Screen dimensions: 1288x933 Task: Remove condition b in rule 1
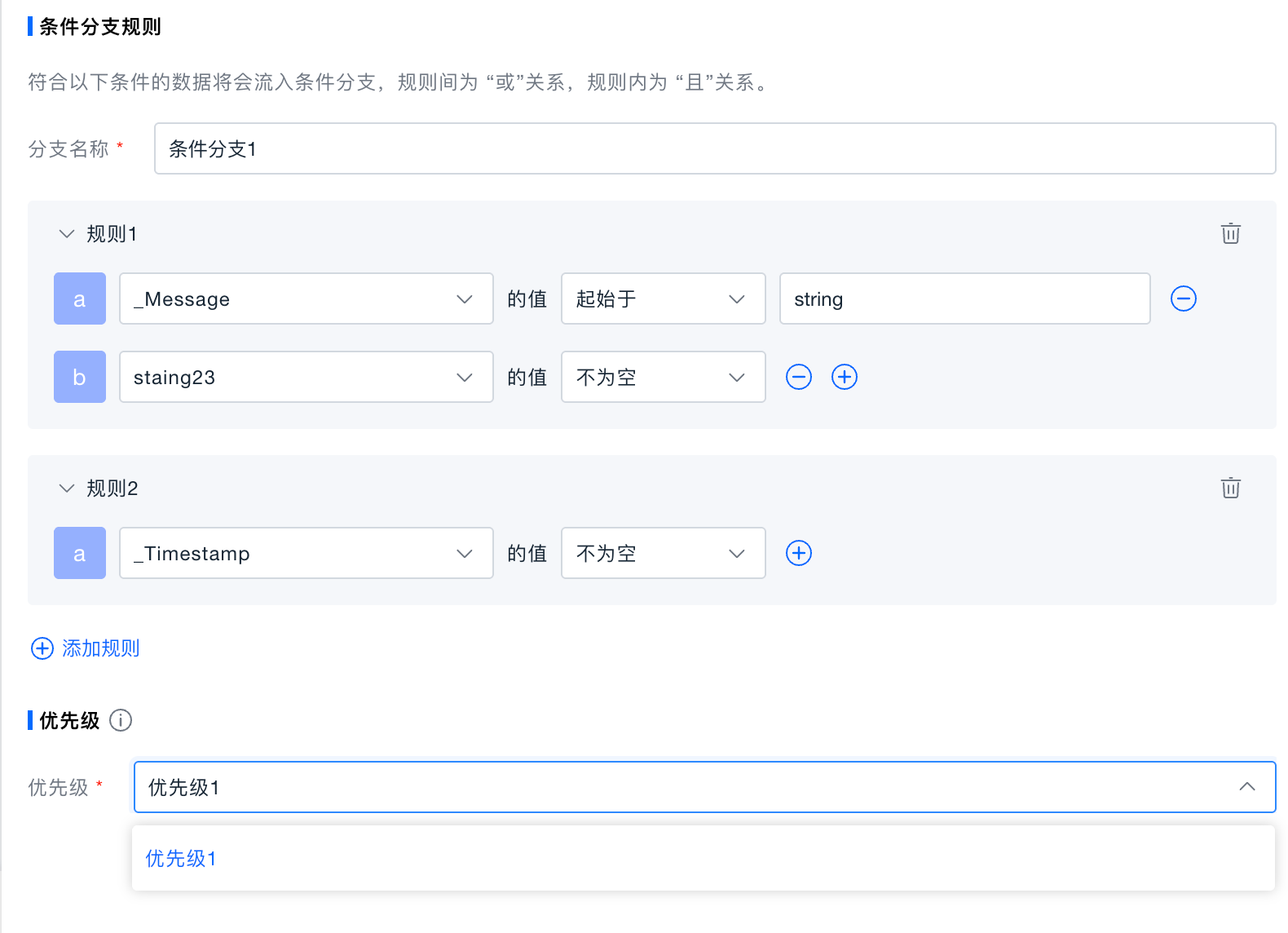point(798,377)
